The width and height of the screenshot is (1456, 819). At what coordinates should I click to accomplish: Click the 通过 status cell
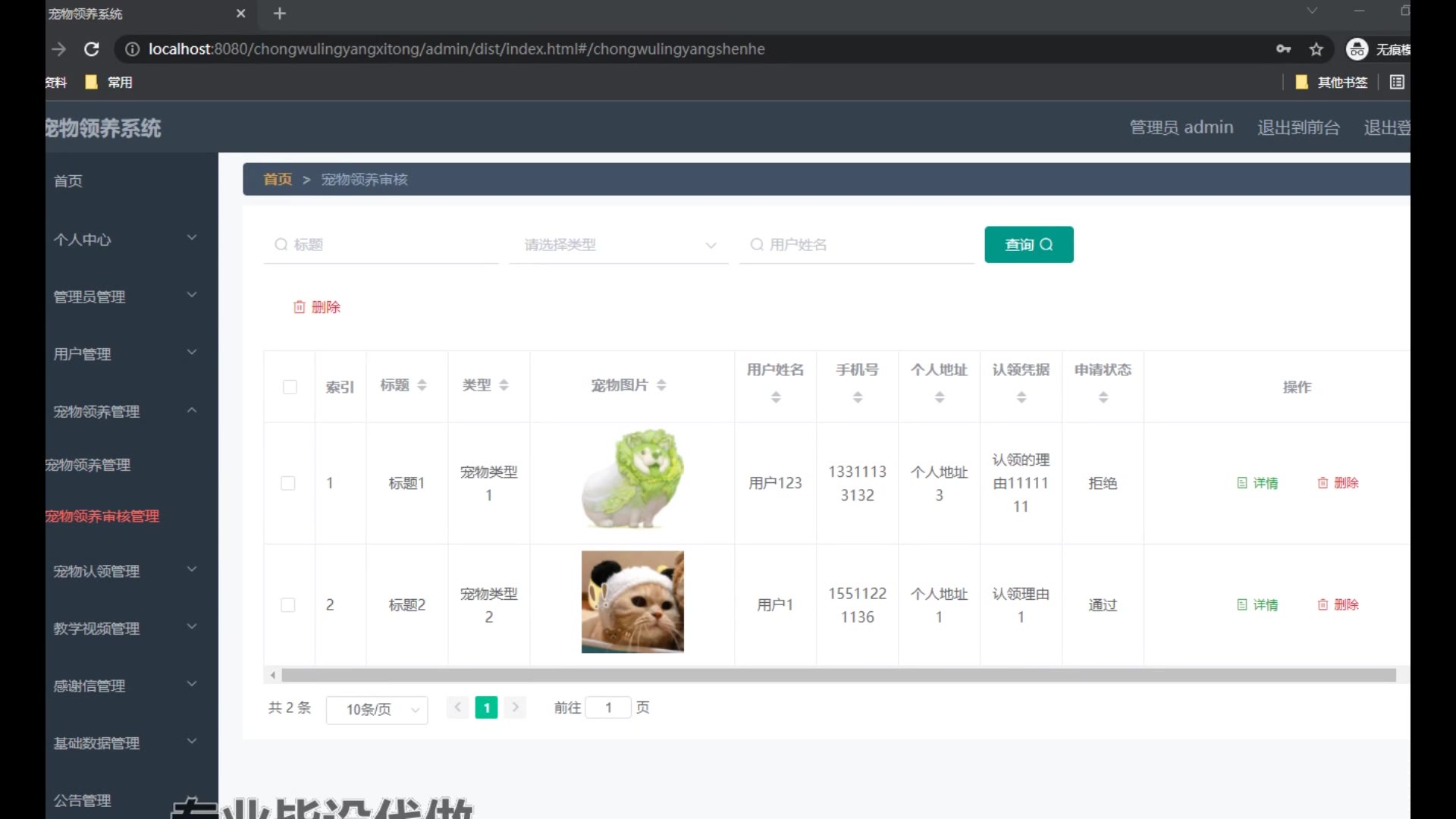(1103, 605)
